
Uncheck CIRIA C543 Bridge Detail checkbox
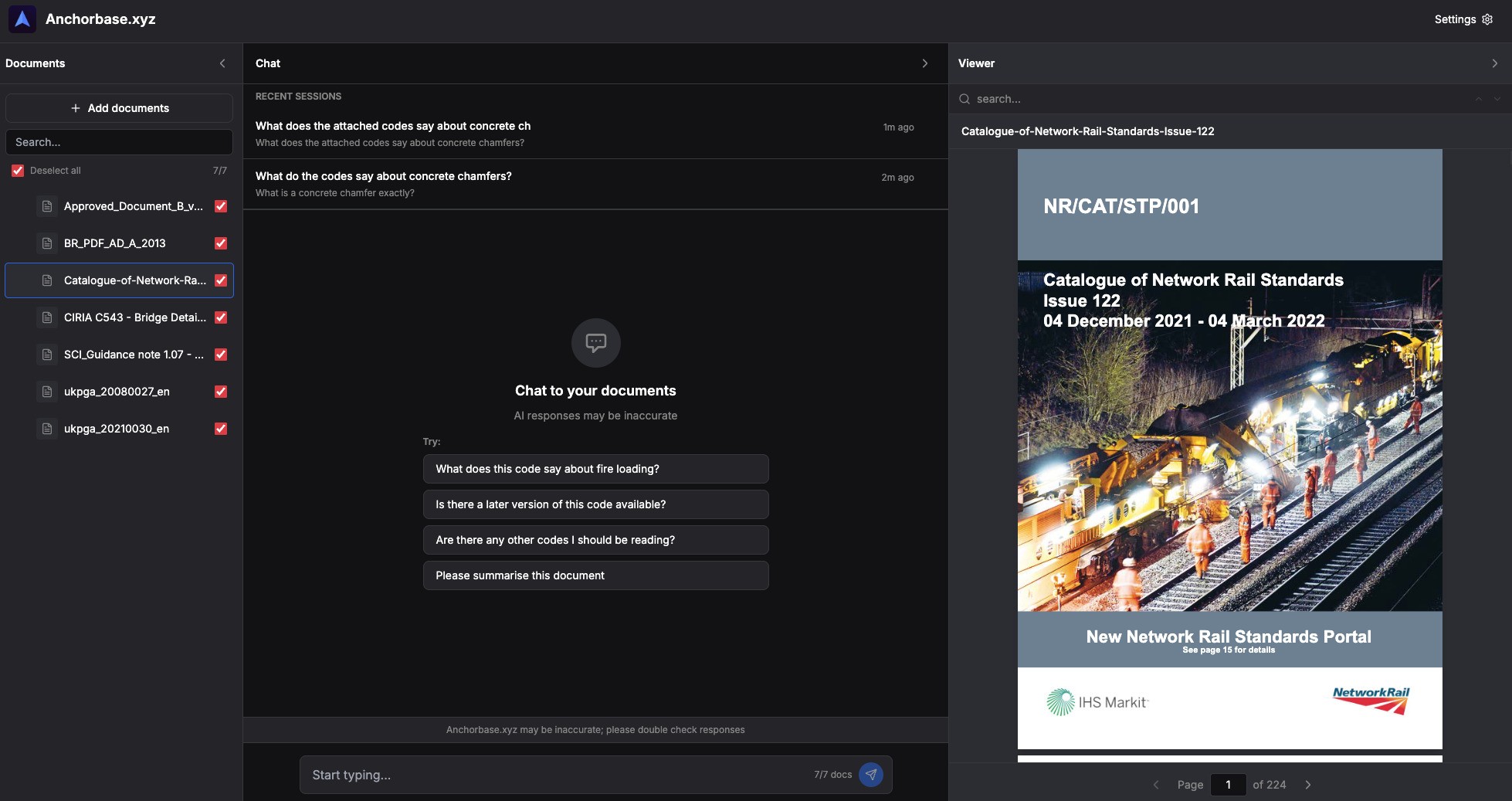tap(221, 317)
